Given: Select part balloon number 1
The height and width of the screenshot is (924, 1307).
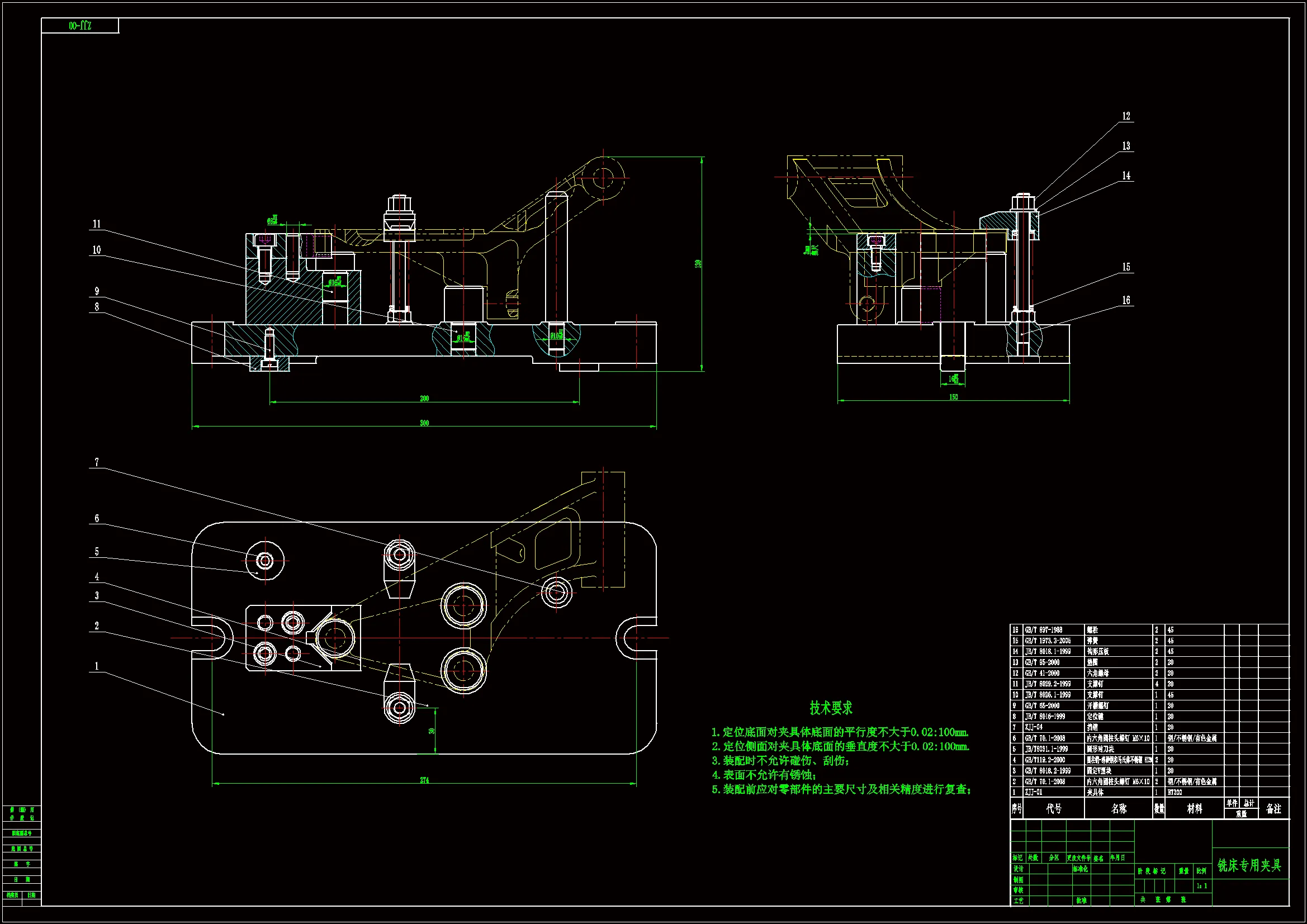Looking at the screenshot, I should click(x=97, y=666).
